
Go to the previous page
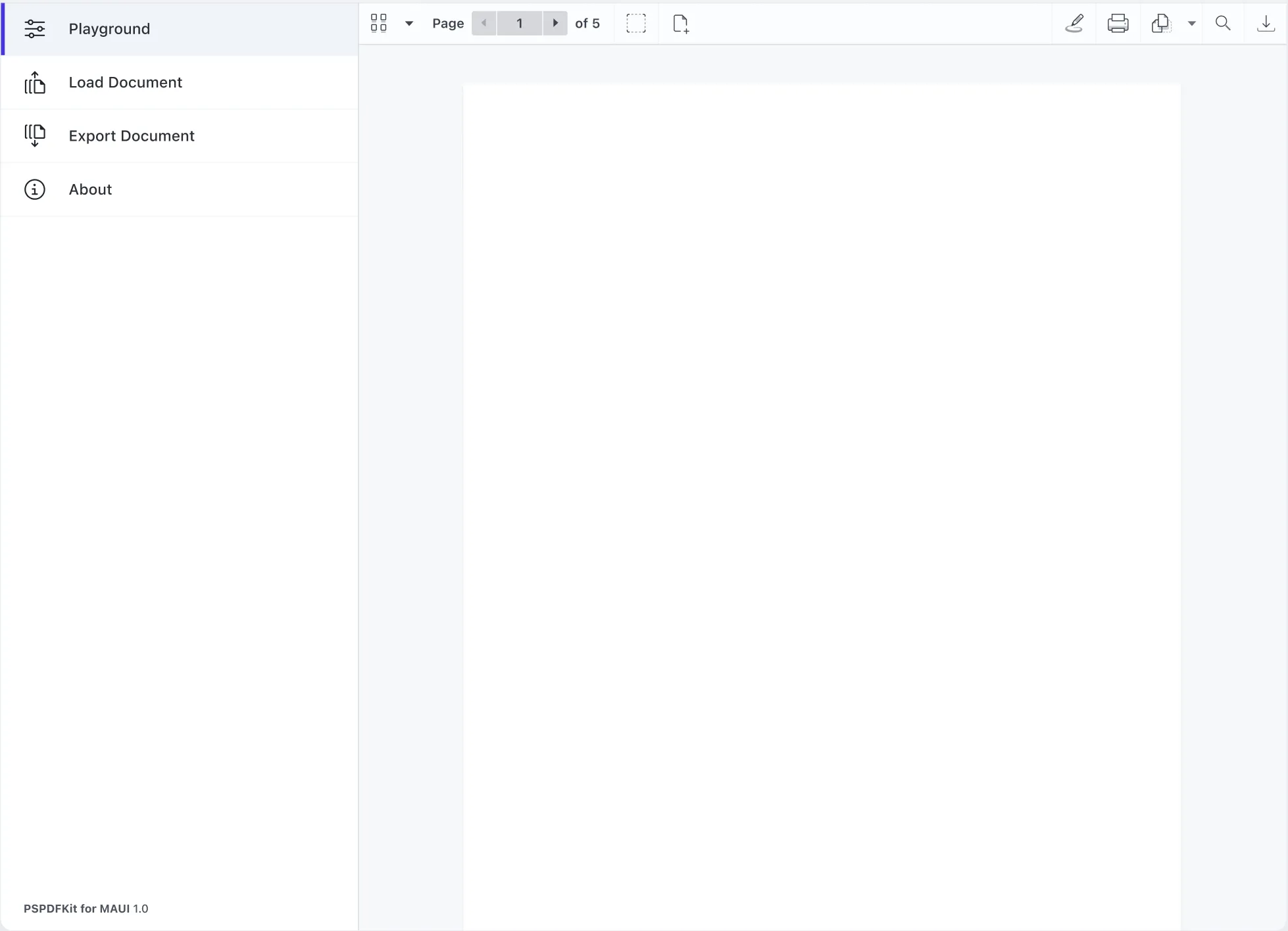click(484, 24)
